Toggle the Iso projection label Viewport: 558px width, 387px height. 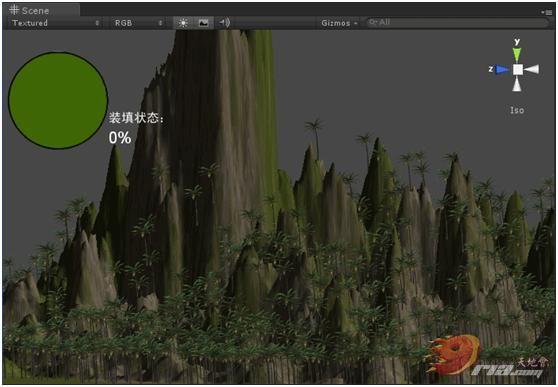coord(517,110)
